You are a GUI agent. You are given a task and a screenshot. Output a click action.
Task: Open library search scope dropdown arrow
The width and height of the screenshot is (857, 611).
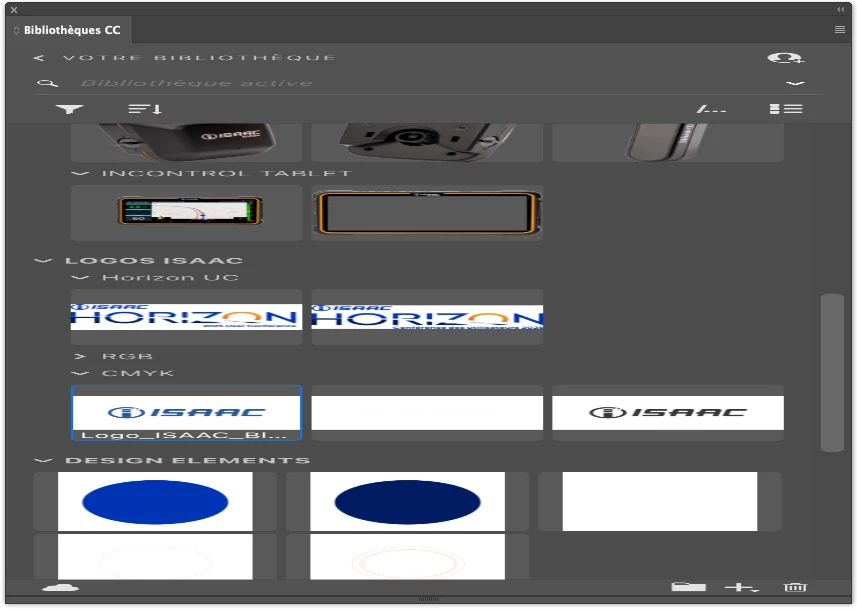pyautogui.click(x=795, y=83)
